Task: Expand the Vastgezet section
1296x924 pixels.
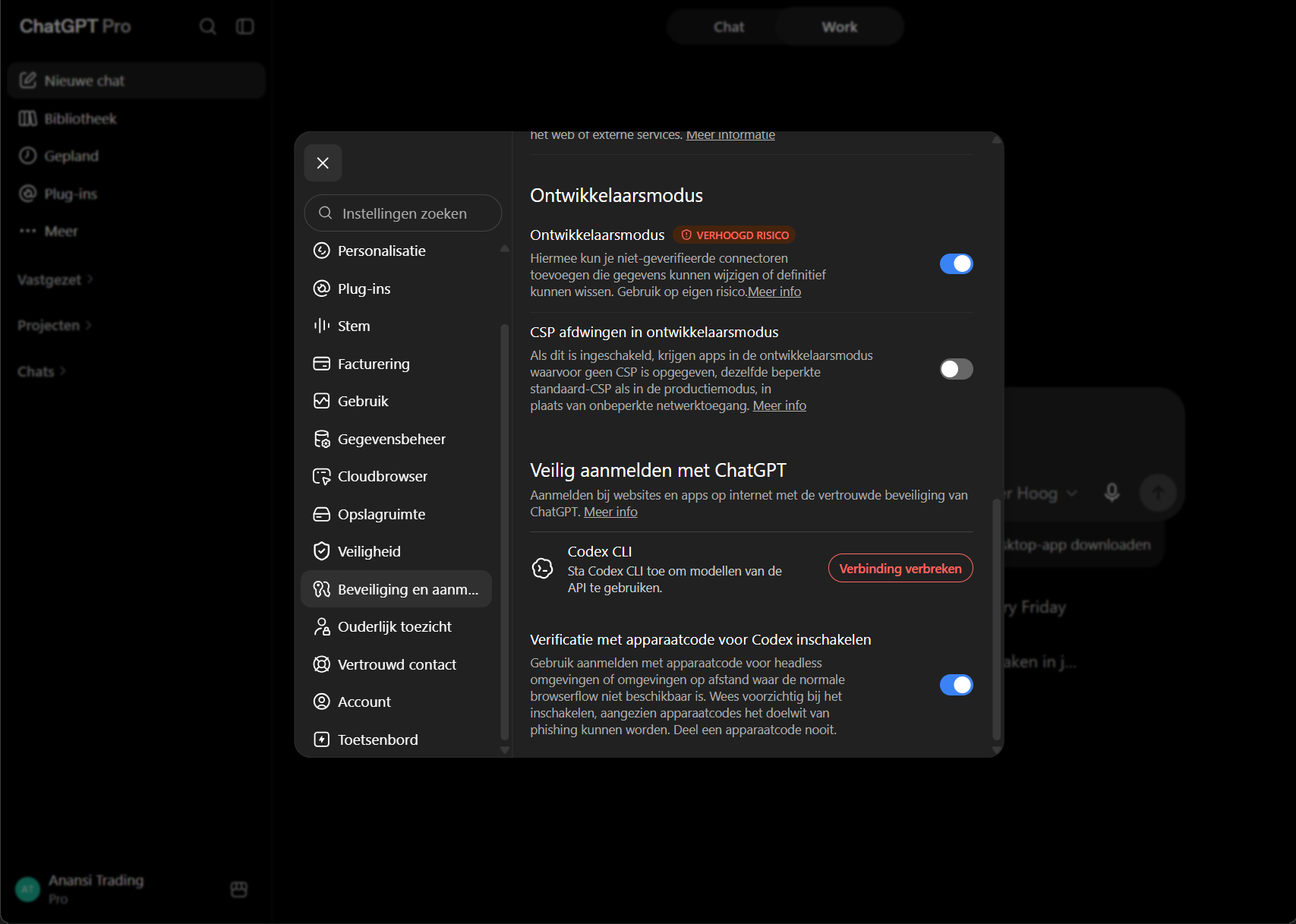Action: pos(55,279)
